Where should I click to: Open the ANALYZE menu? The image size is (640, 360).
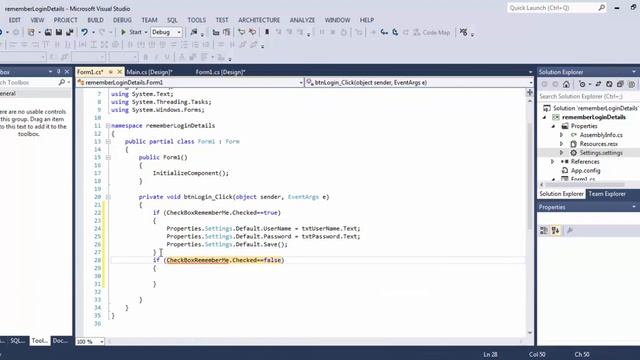(302, 20)
